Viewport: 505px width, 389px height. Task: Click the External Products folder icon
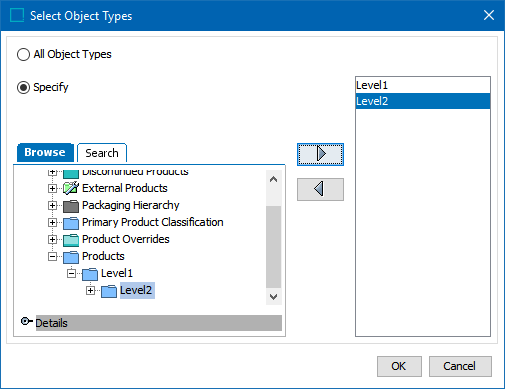pos(71,188)
